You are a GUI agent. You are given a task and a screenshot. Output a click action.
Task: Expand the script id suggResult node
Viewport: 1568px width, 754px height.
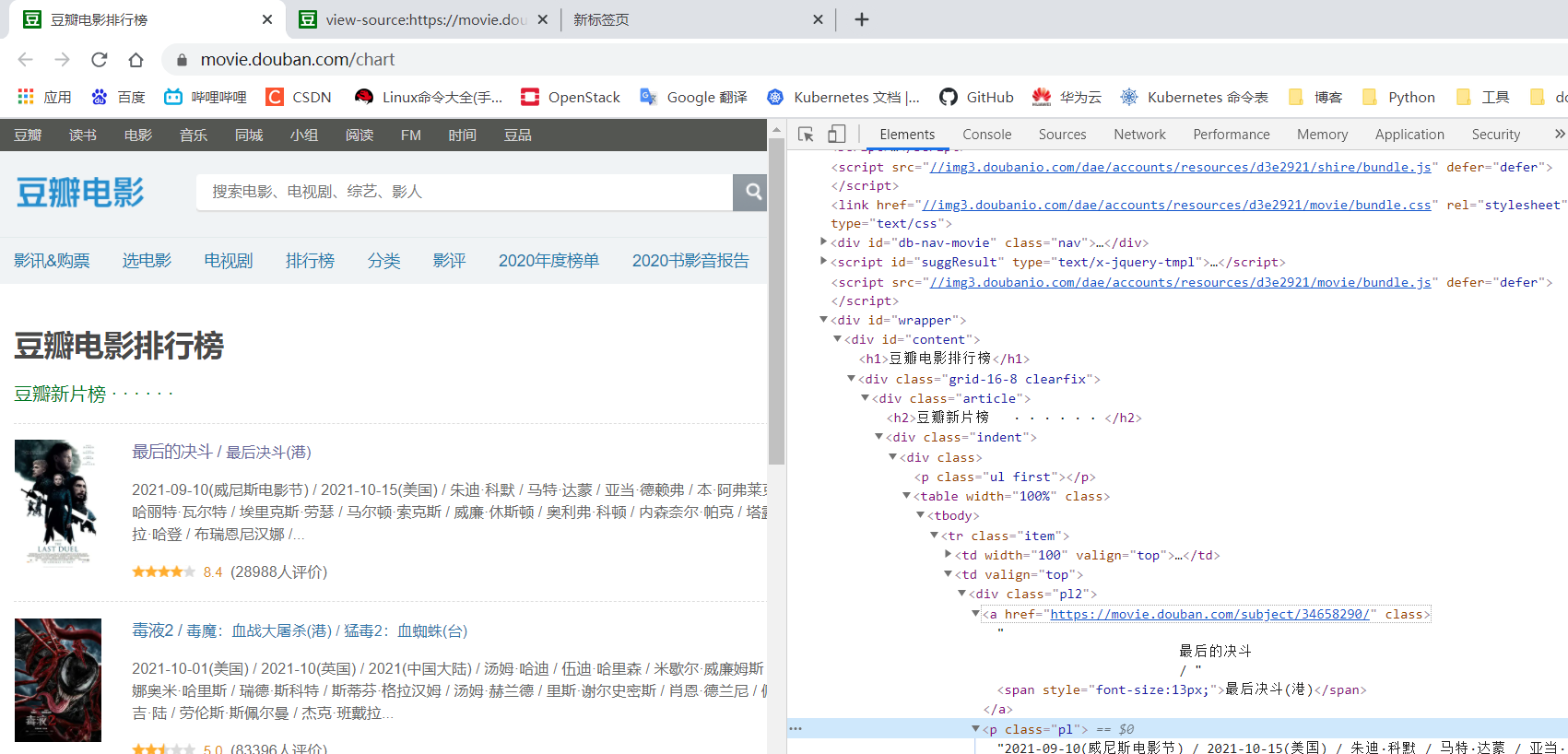pyautogui.click(x=823, y=261)
